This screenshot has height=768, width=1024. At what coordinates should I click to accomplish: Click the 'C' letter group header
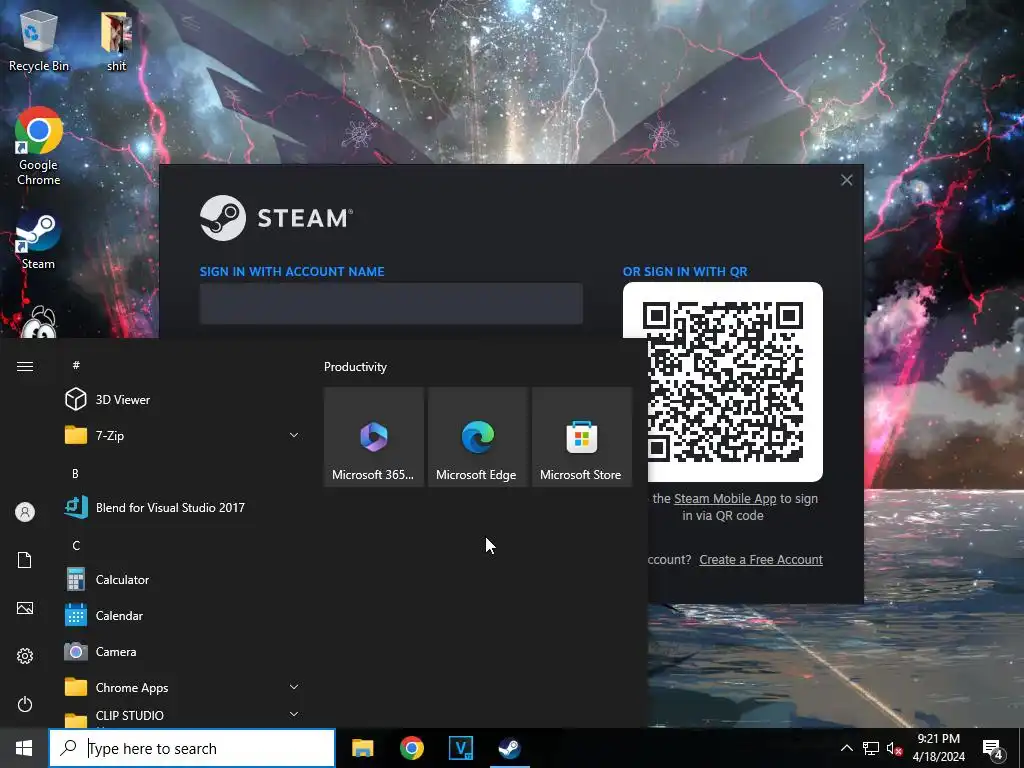(x=76, y=545)
